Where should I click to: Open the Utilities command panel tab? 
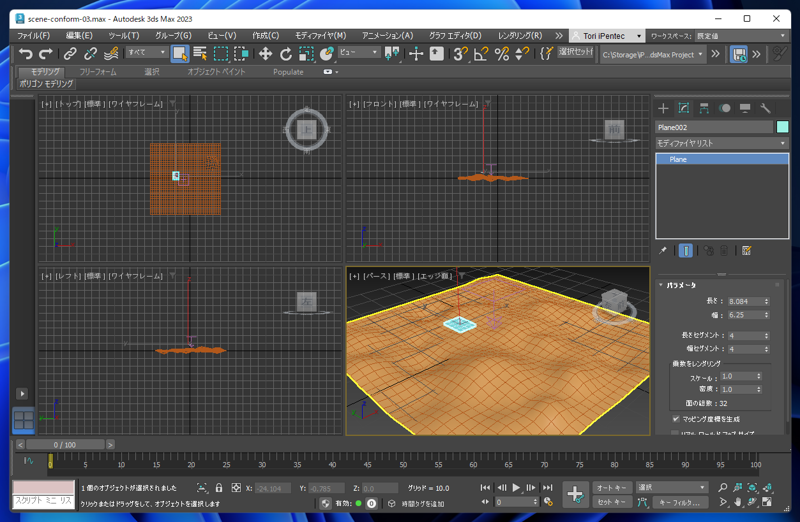tap(765, 108)
